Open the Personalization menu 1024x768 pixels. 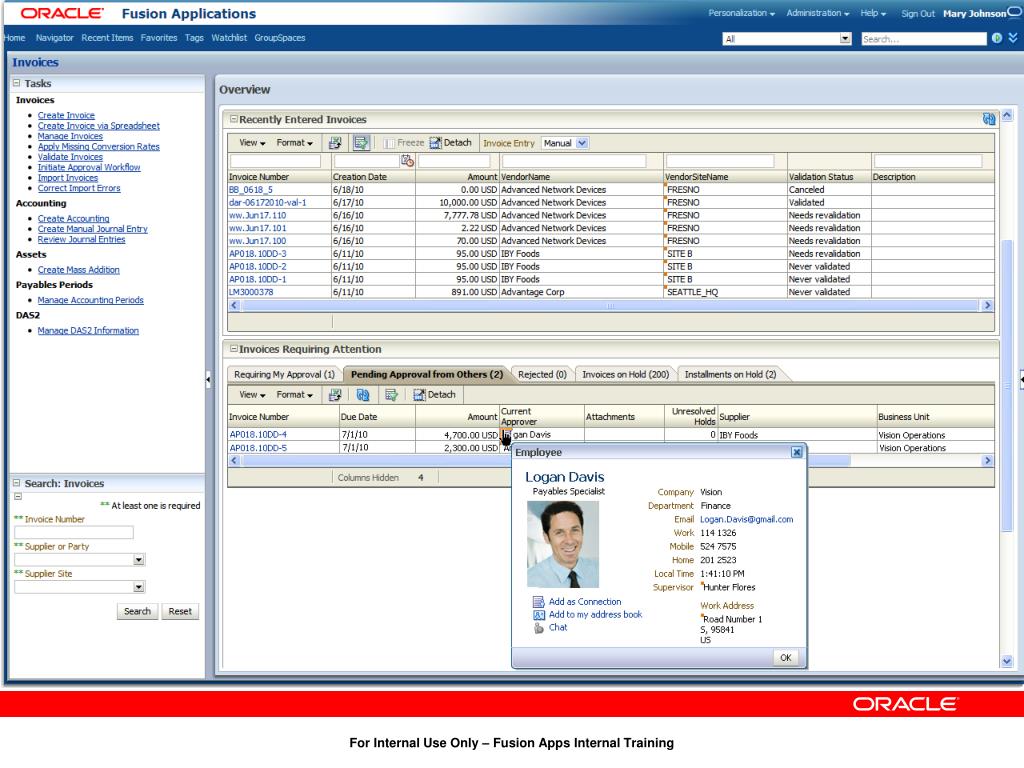click(x=741, y=13)
